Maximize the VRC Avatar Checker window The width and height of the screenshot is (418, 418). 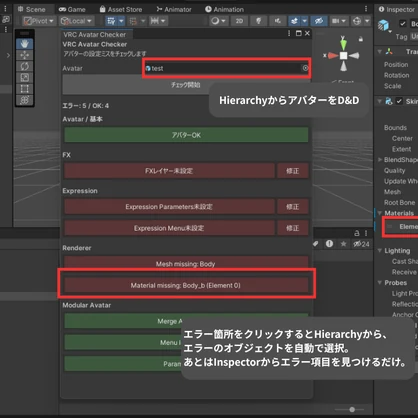coord(299,33)
